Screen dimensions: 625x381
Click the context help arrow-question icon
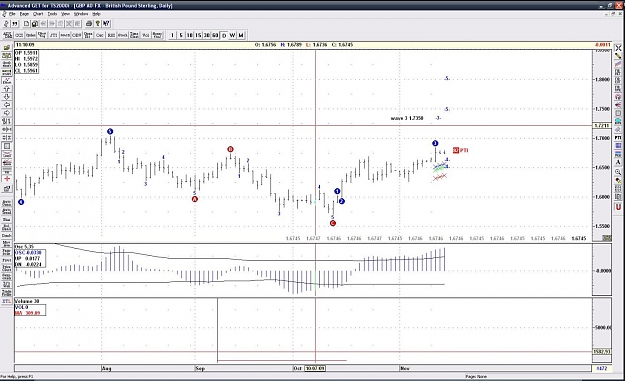[106, 24]
